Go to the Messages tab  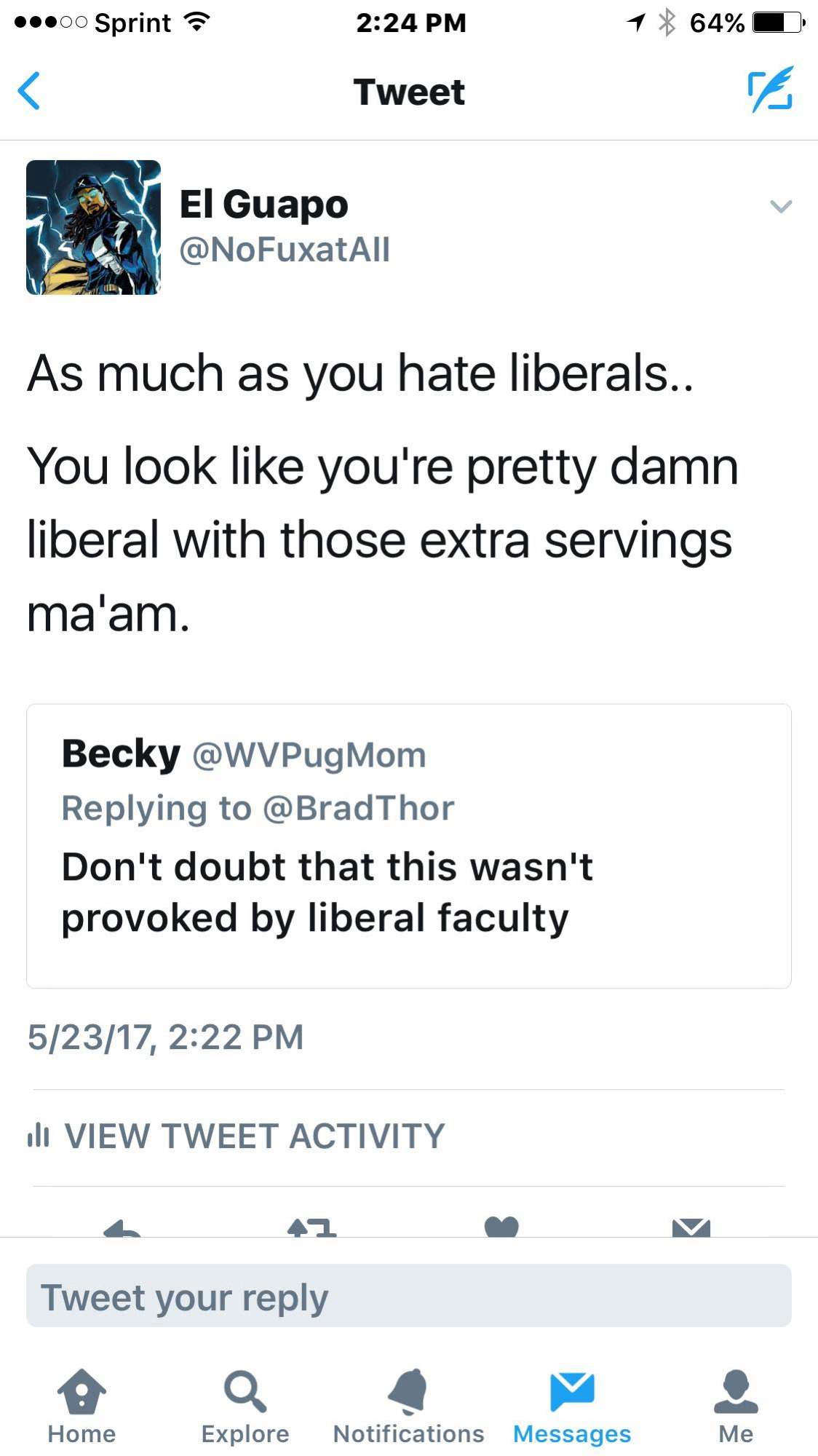click(572, 1406)
